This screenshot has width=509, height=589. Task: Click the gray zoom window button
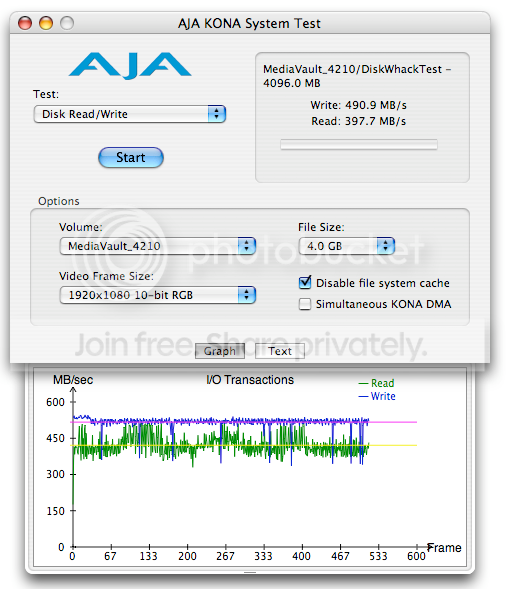67,23
